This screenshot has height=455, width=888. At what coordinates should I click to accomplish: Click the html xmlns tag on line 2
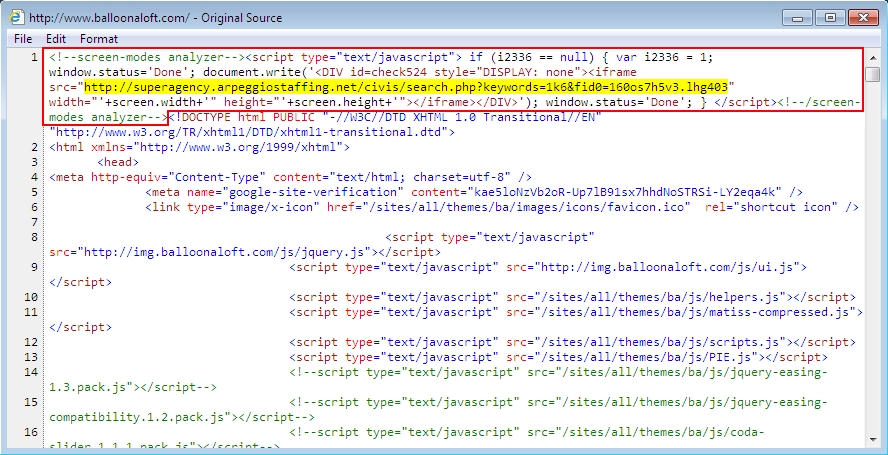199,147
